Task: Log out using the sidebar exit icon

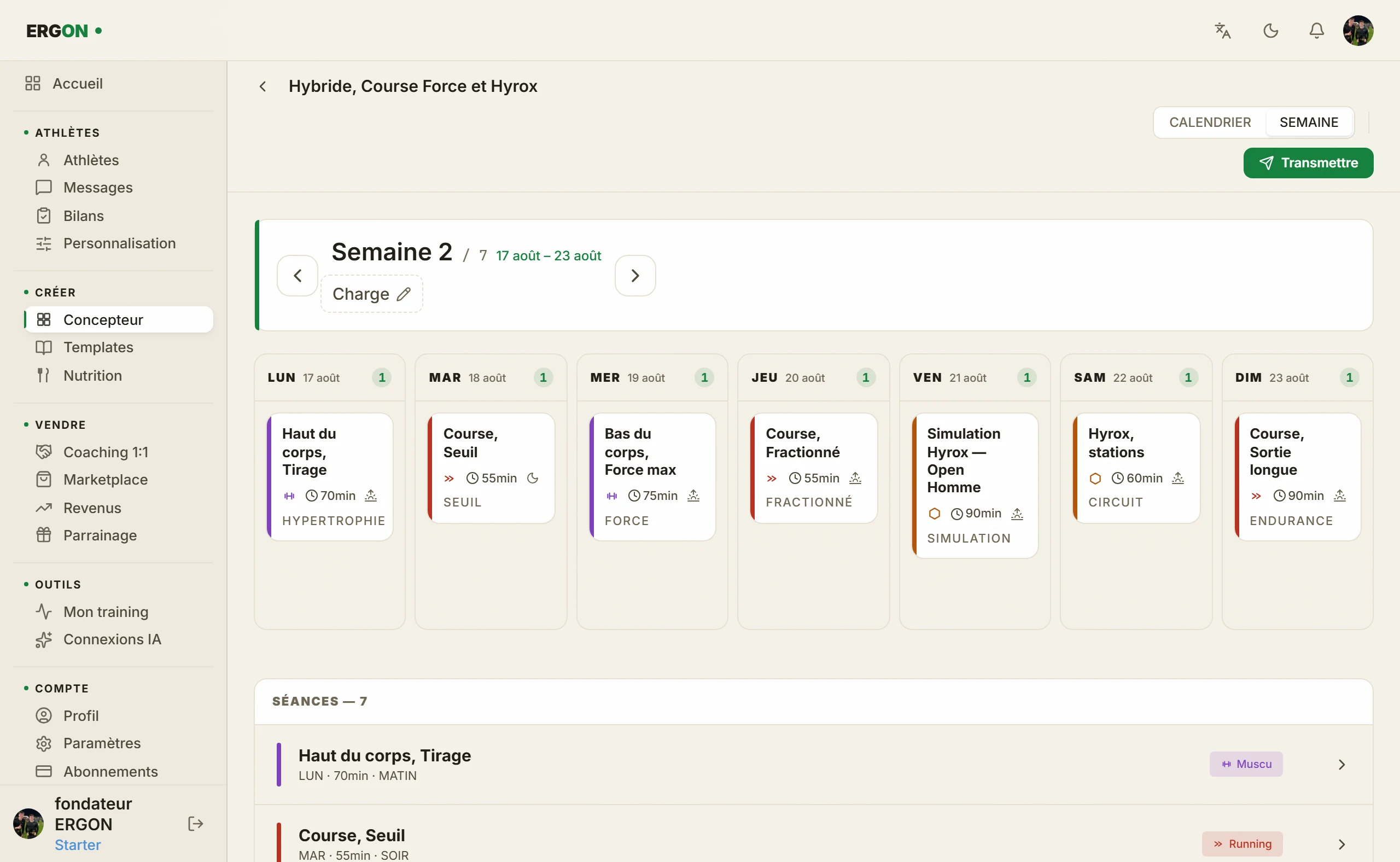Action: click(x=196, y=824)
